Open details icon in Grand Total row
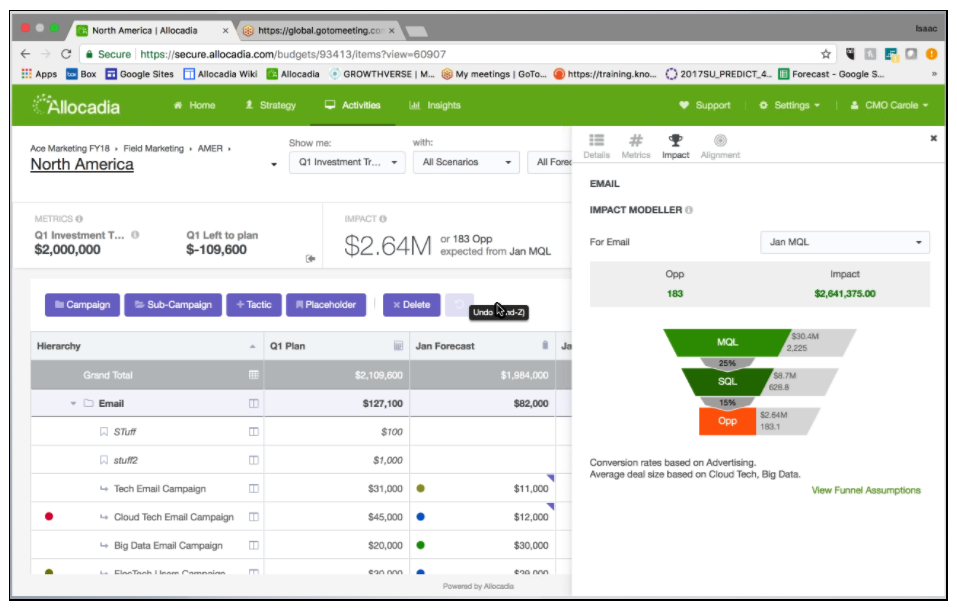Image resolution: width=957 pixels, height=615 pixels. pos(254,375)
